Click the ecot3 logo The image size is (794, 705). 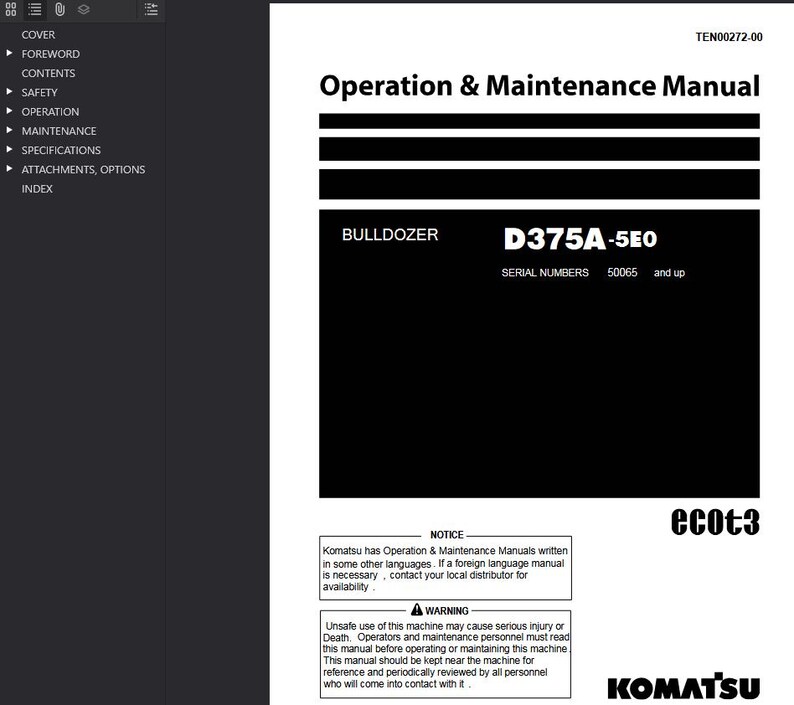(x=715, y=521)
